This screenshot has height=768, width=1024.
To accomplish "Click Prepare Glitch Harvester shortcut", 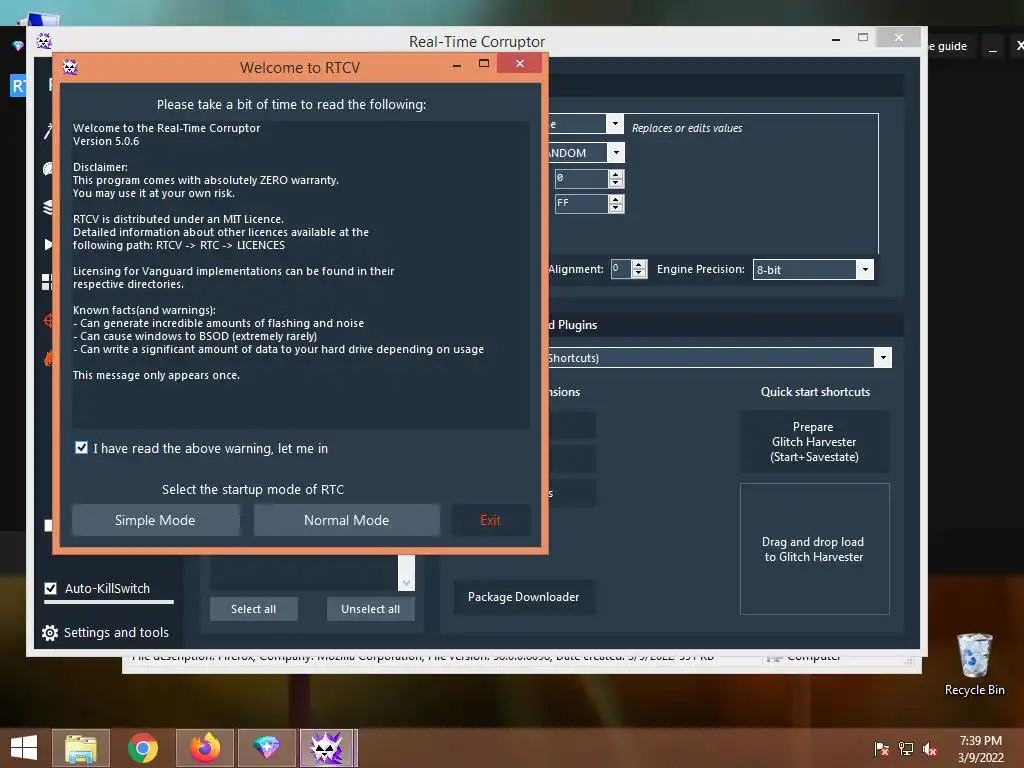I will 814,441.
